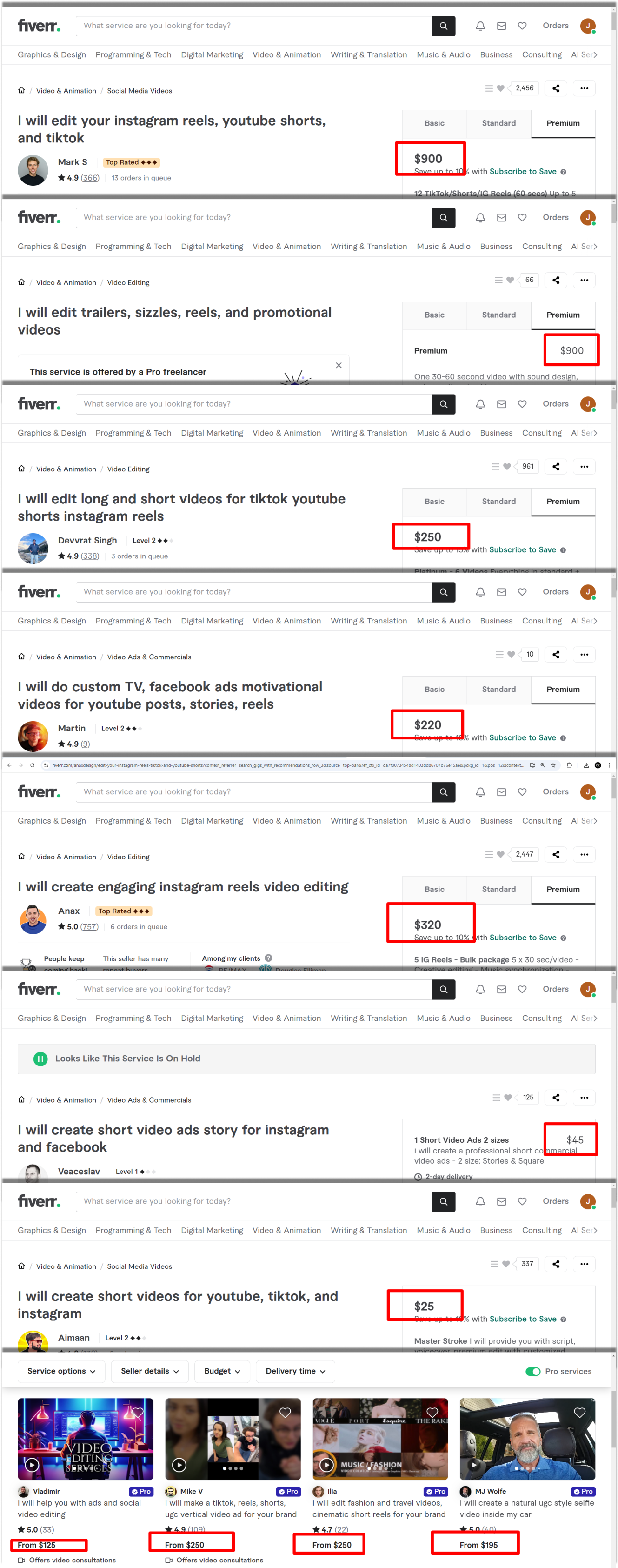Viewport: 618px width, 1568px height.
Task: Reload the page using the browser refresh icon
Action: 32,765
